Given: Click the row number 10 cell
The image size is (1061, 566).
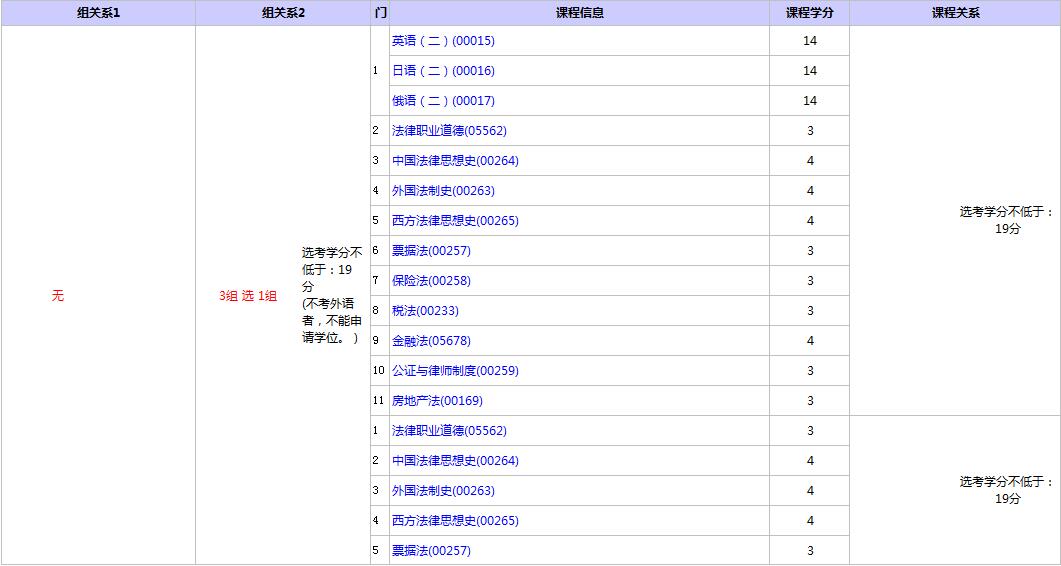Looking at the screenshot, I should click(x=378, y=371).
